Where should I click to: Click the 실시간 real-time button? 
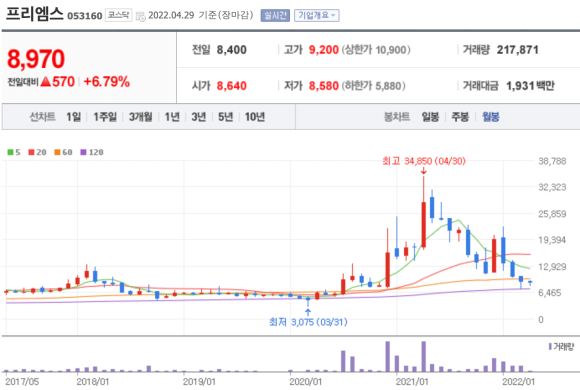click(275, 16)
